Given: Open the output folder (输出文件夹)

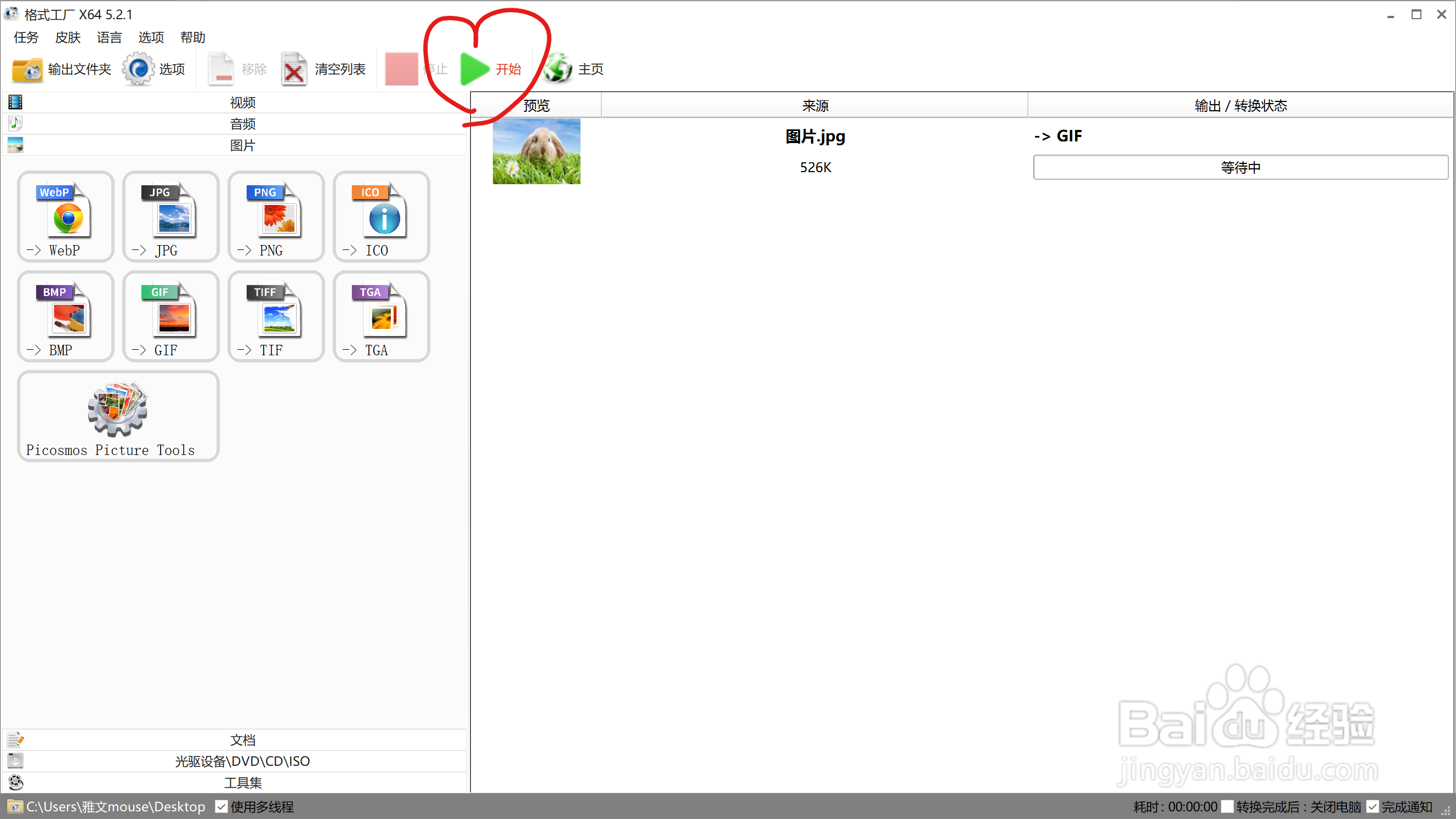Looking at the screenshot, I should pos(62,69).
